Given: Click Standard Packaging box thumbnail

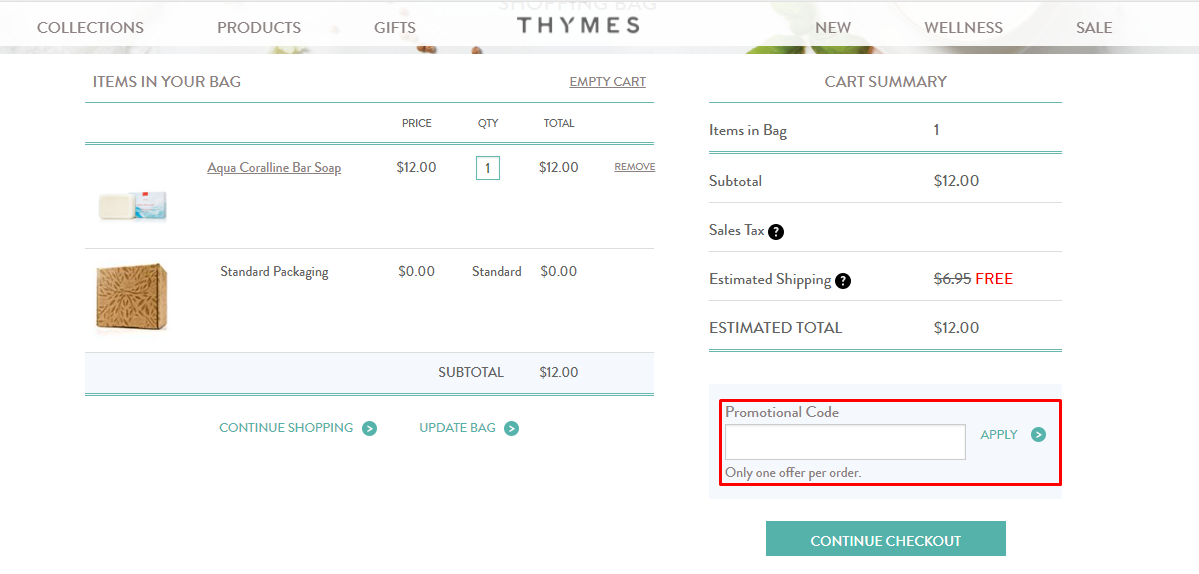Looking at the screenshot, I should (x=132, y=297).
